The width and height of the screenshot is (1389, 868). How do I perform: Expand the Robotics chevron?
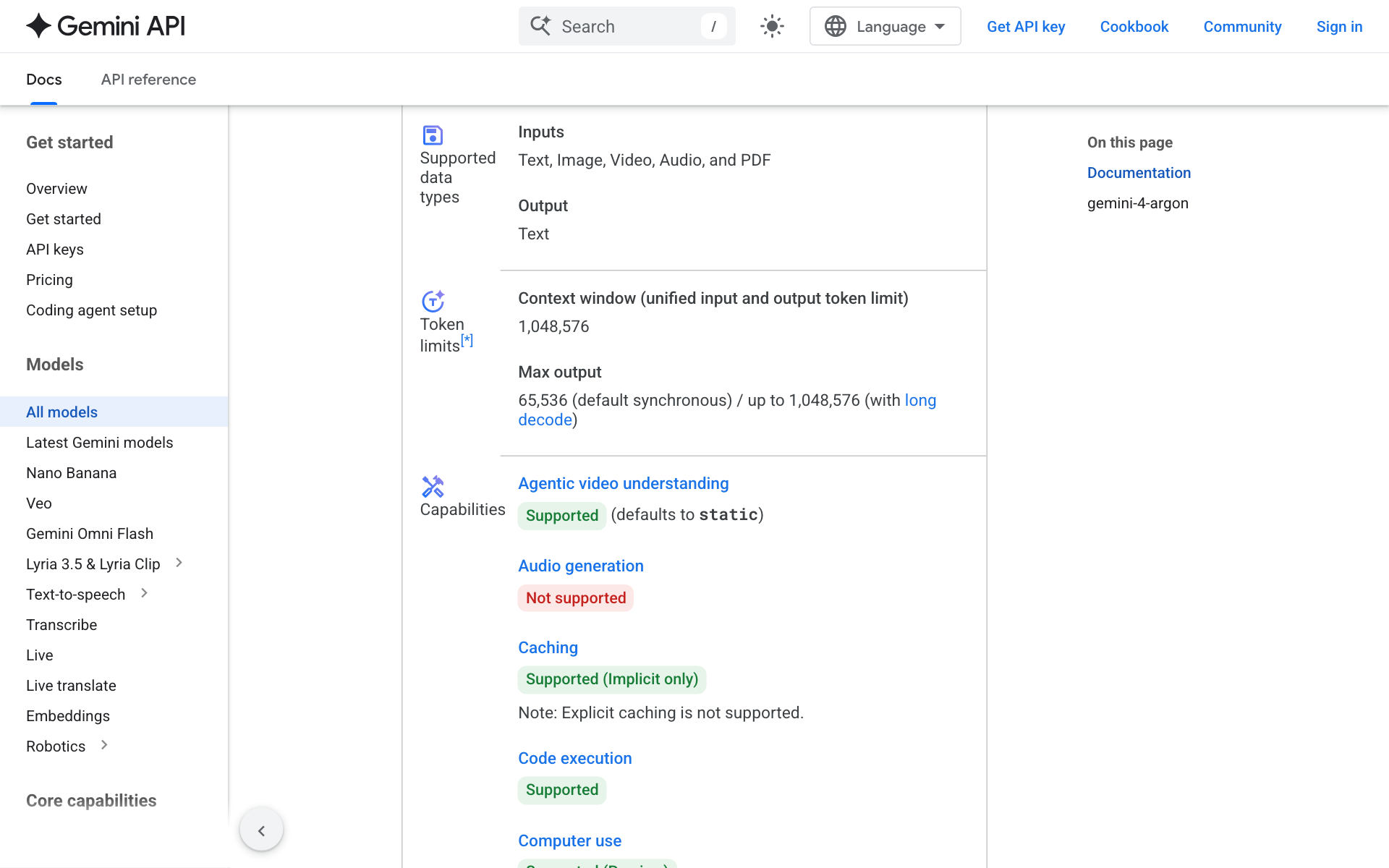(x=104, y=745)
